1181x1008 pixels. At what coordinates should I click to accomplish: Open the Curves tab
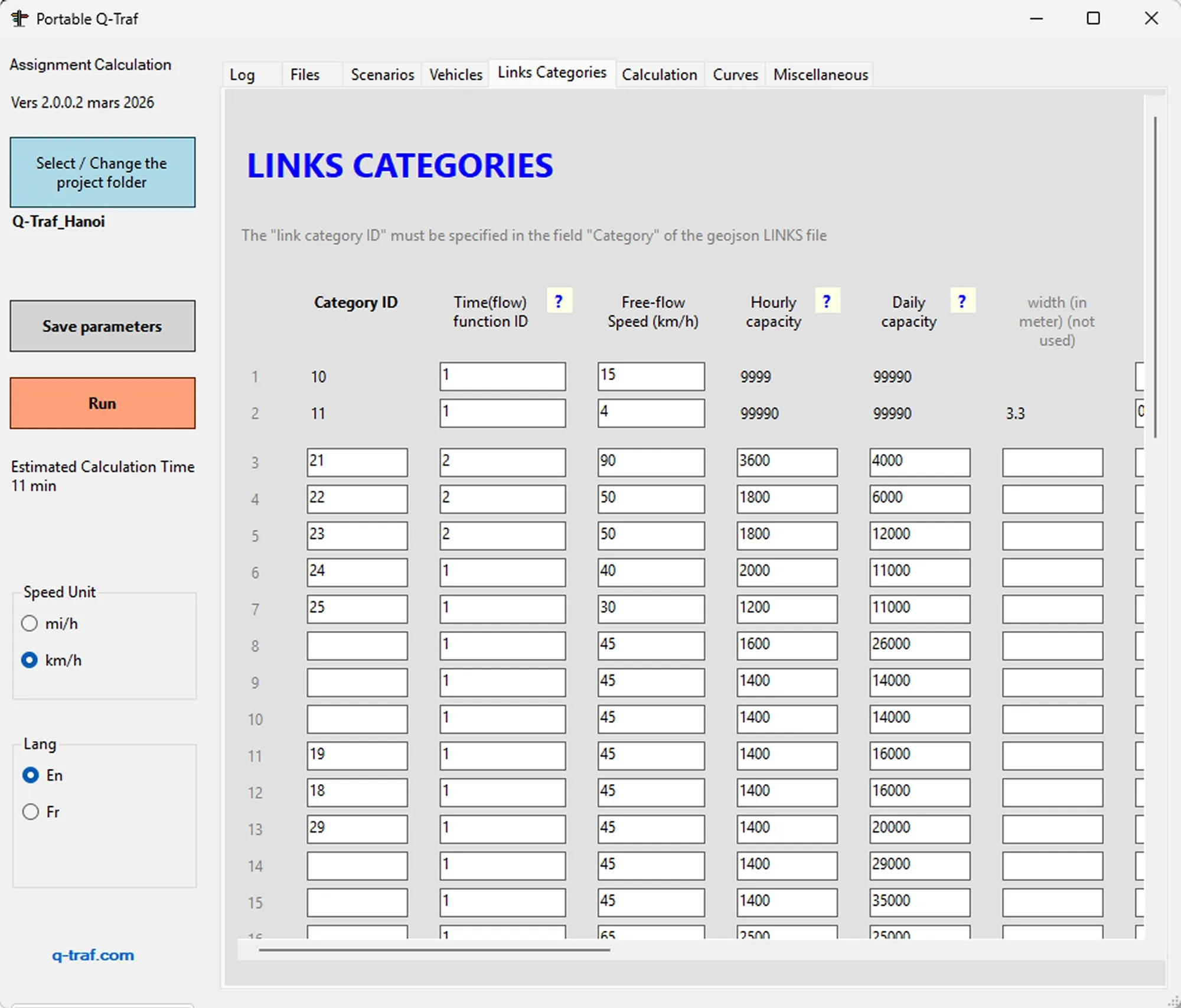(735, 74)
